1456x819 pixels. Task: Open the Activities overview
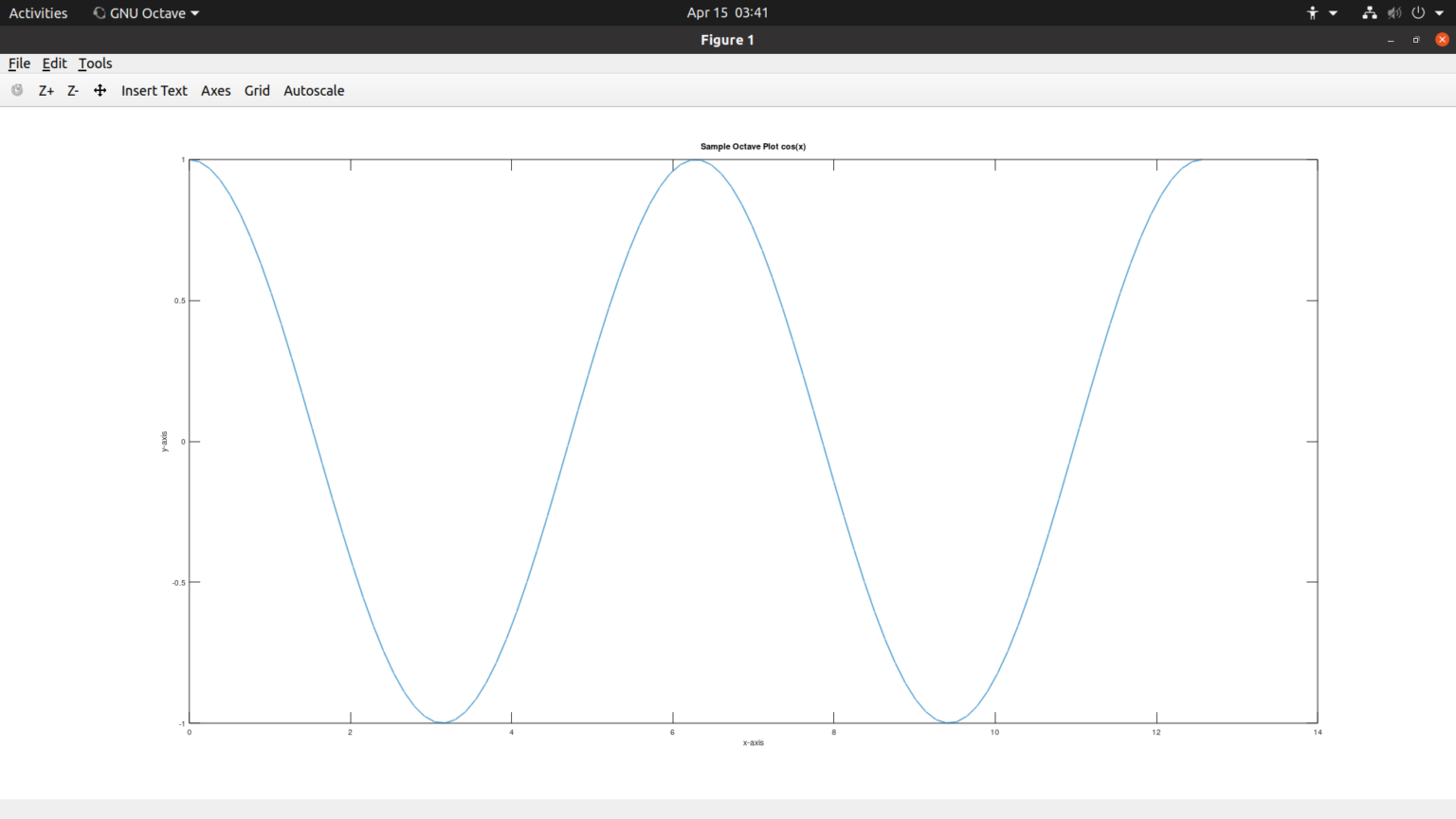click(x=38, y=13)
